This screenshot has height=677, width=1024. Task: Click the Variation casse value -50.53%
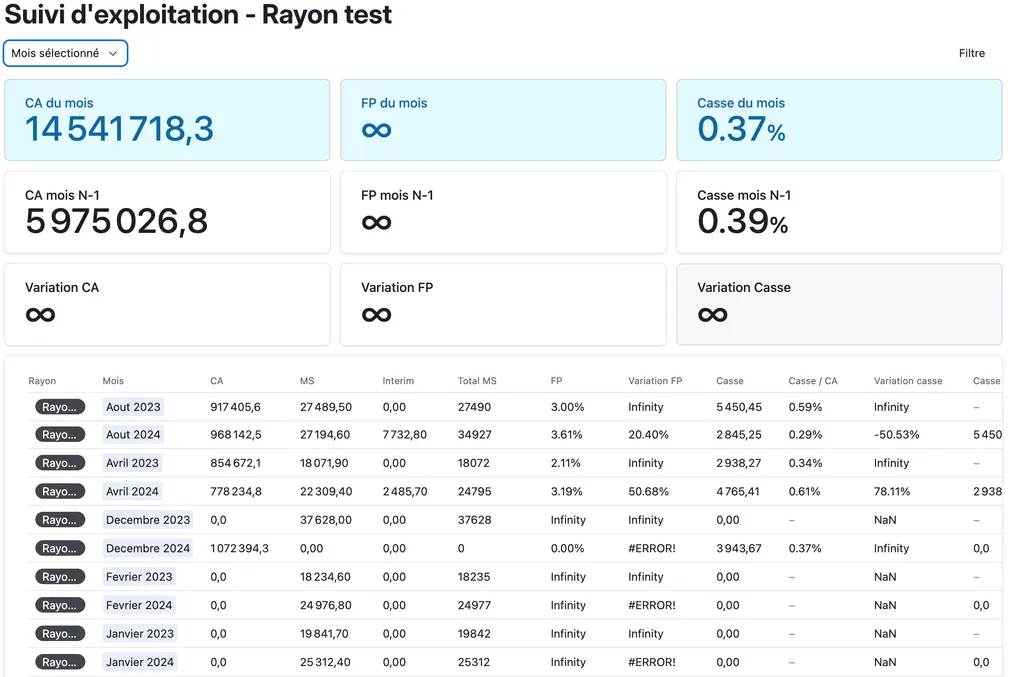pos(897,435)
